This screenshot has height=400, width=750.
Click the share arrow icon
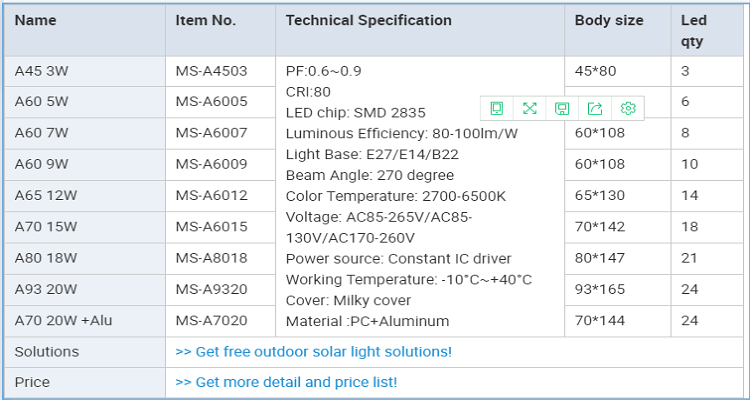tap(595, 108)
